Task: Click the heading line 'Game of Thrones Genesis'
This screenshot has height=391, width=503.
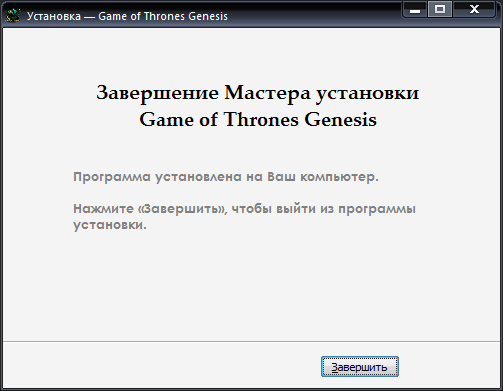Action: point(258,119)
